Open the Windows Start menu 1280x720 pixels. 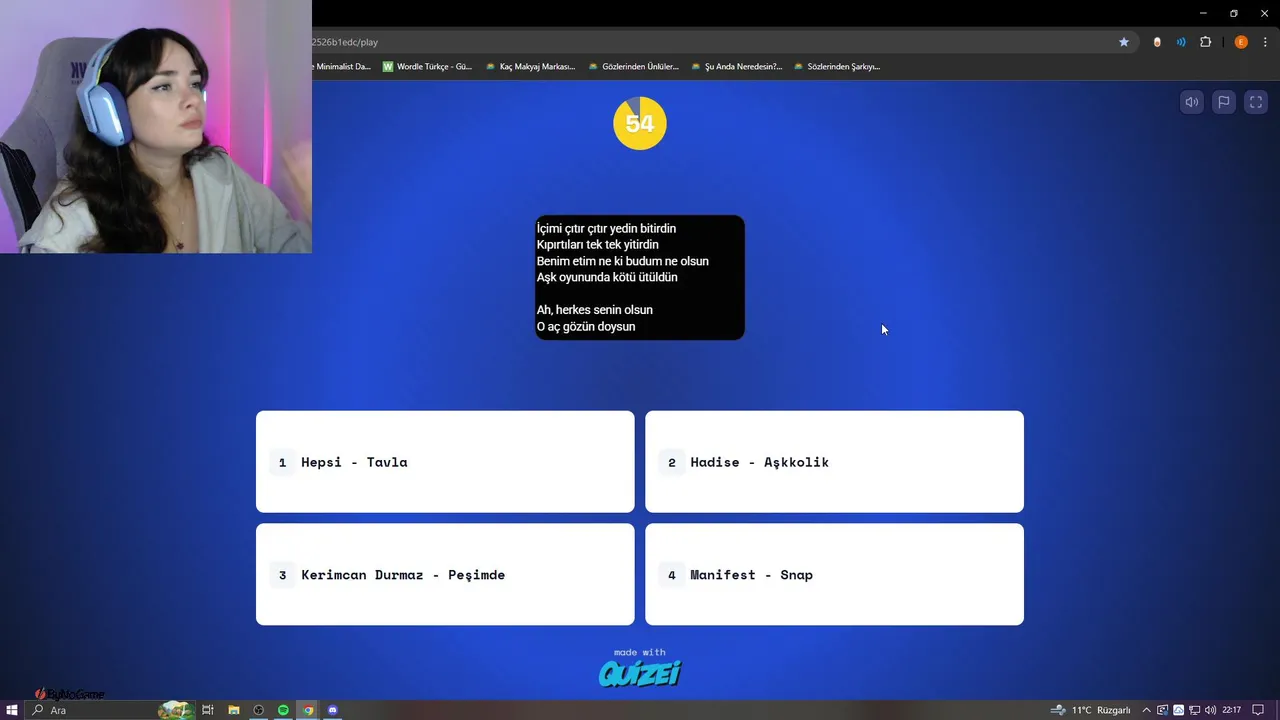(x=11, y=710)
